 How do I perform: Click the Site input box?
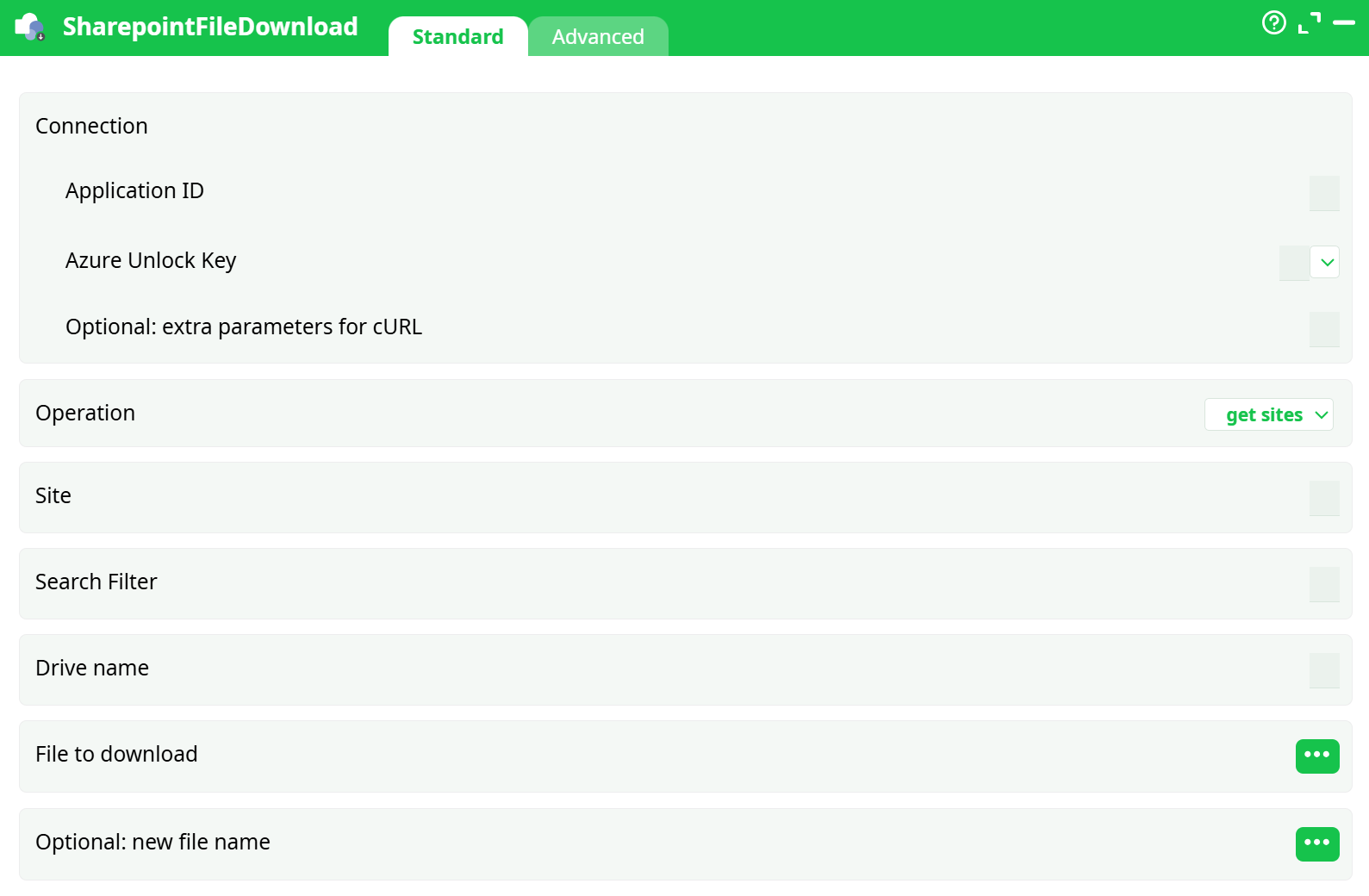click(x=1323, y=498)
